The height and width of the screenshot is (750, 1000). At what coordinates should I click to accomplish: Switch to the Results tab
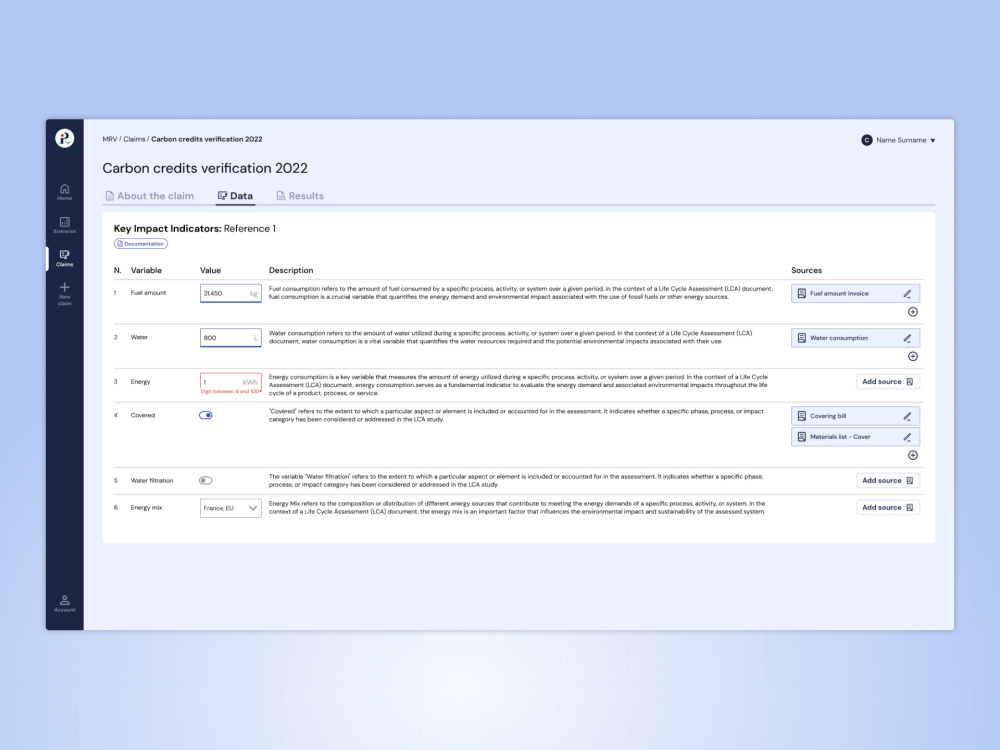pos(300,196)
